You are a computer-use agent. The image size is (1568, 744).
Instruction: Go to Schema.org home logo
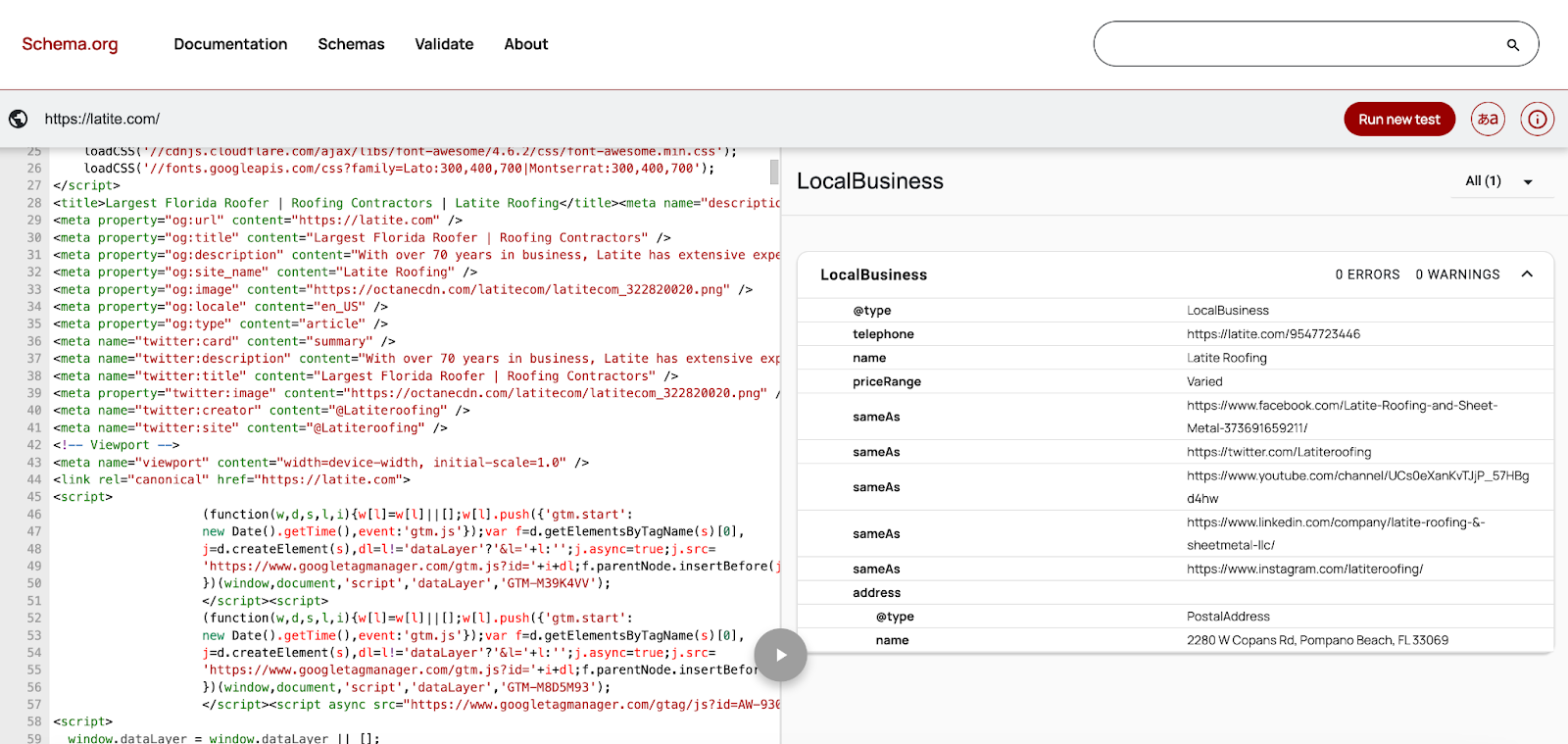point(70,44)
